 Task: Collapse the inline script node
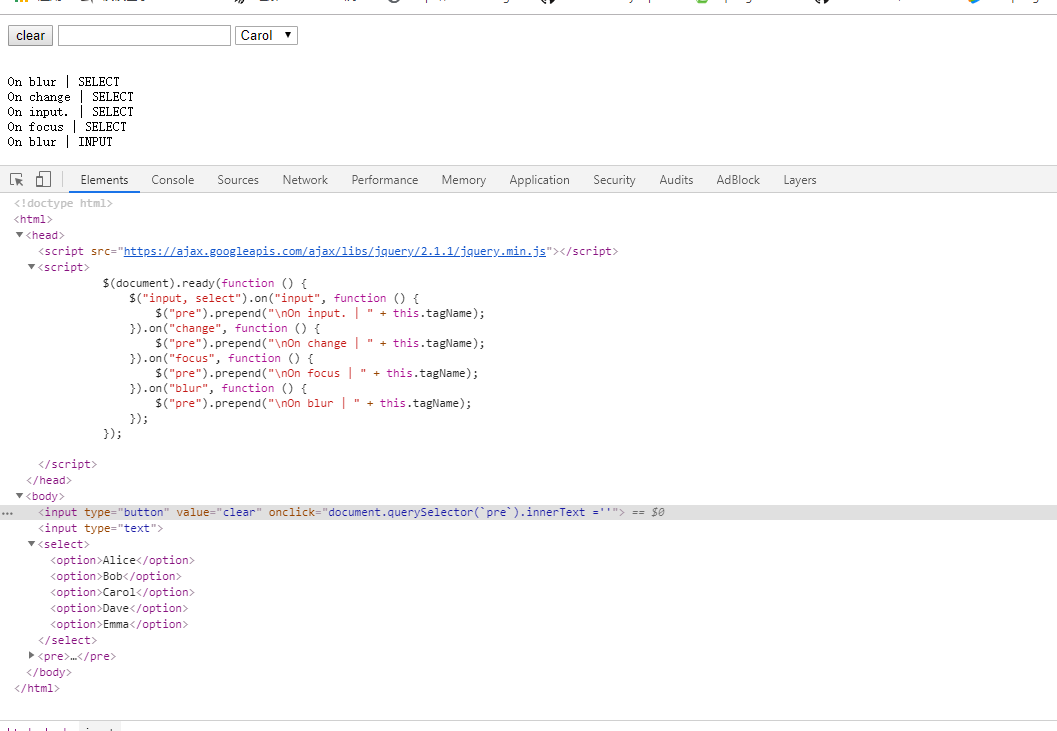point(32,267)
